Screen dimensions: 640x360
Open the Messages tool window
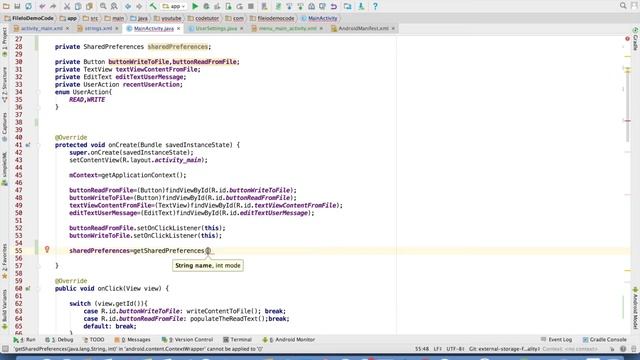click(133, 340)
